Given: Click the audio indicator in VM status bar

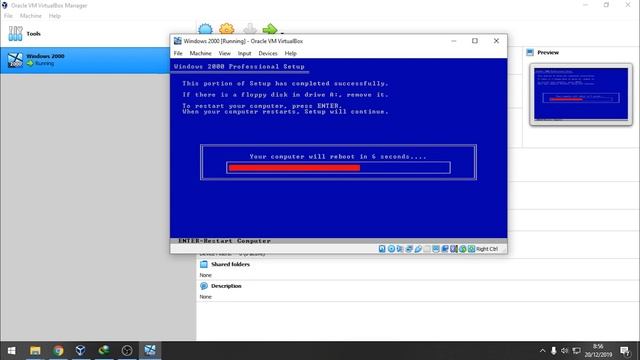Looking at the screenshot, I should pos(400,249).
